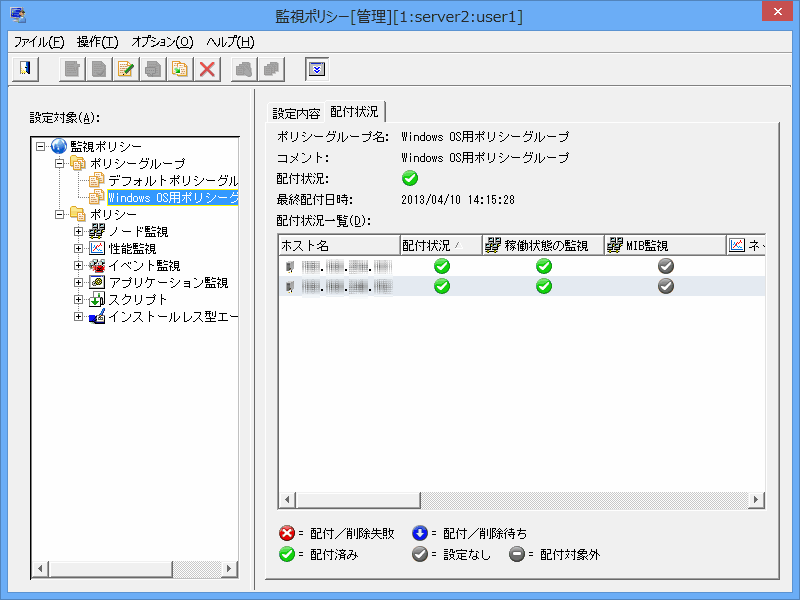Click the red X delete icon
Screen dimensions: 800x600
click(x=207, y=69)
